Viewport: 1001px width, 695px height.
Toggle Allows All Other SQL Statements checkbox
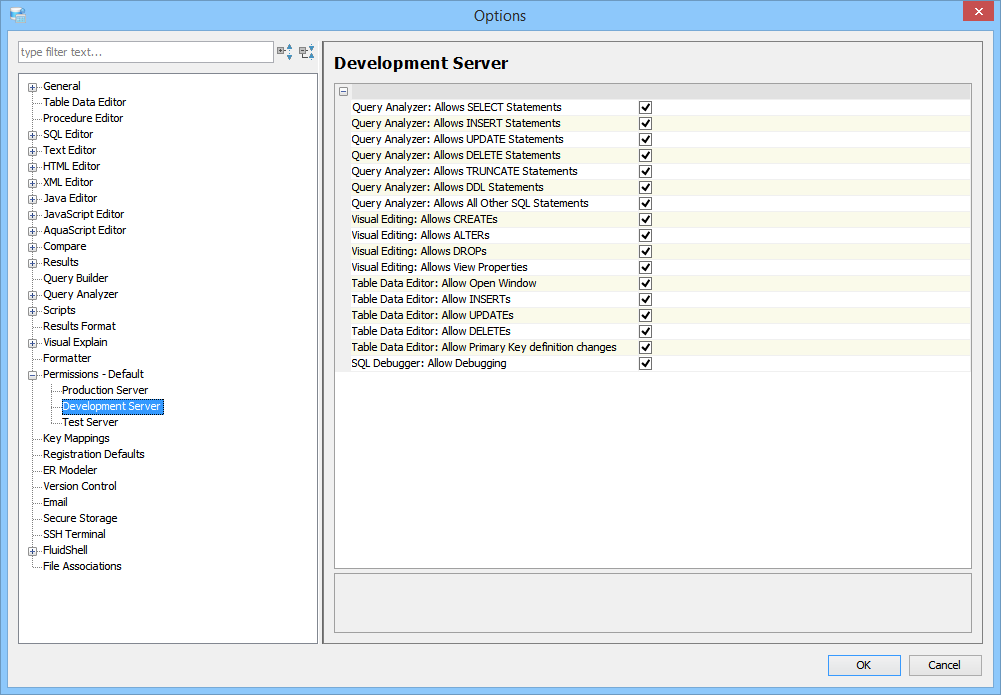pos(645,203)
